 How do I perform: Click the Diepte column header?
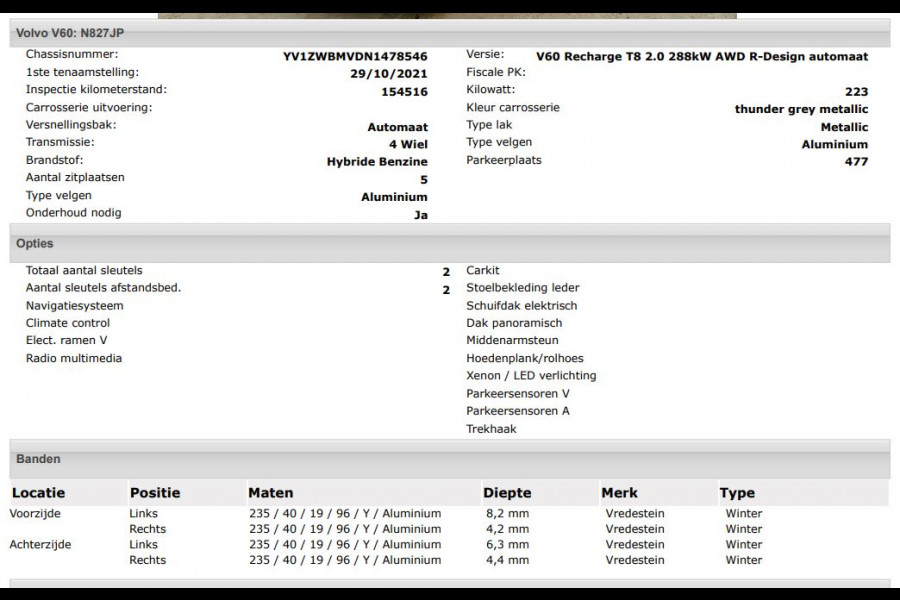click(506, 493)
